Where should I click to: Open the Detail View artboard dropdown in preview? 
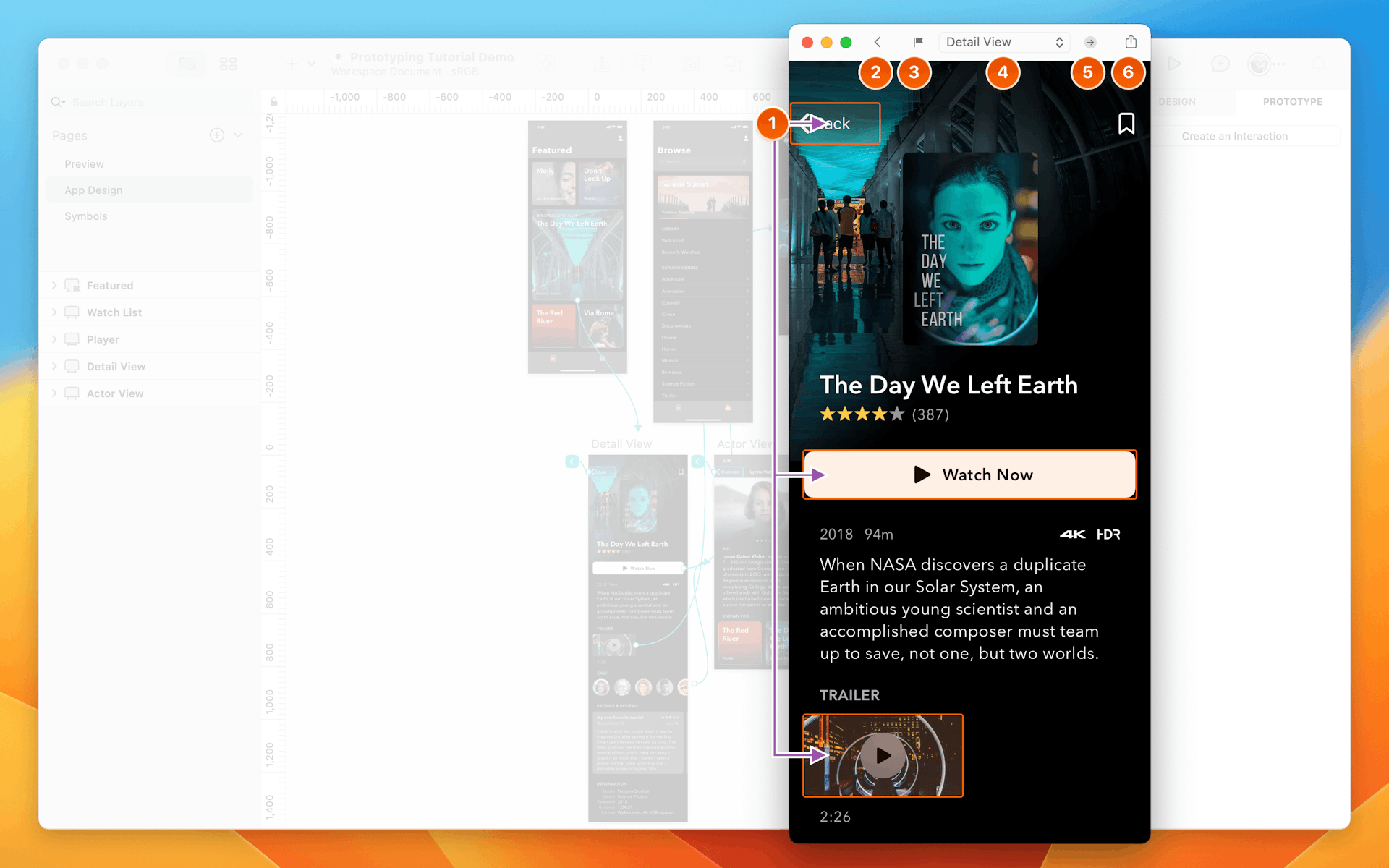(1004, 42)
